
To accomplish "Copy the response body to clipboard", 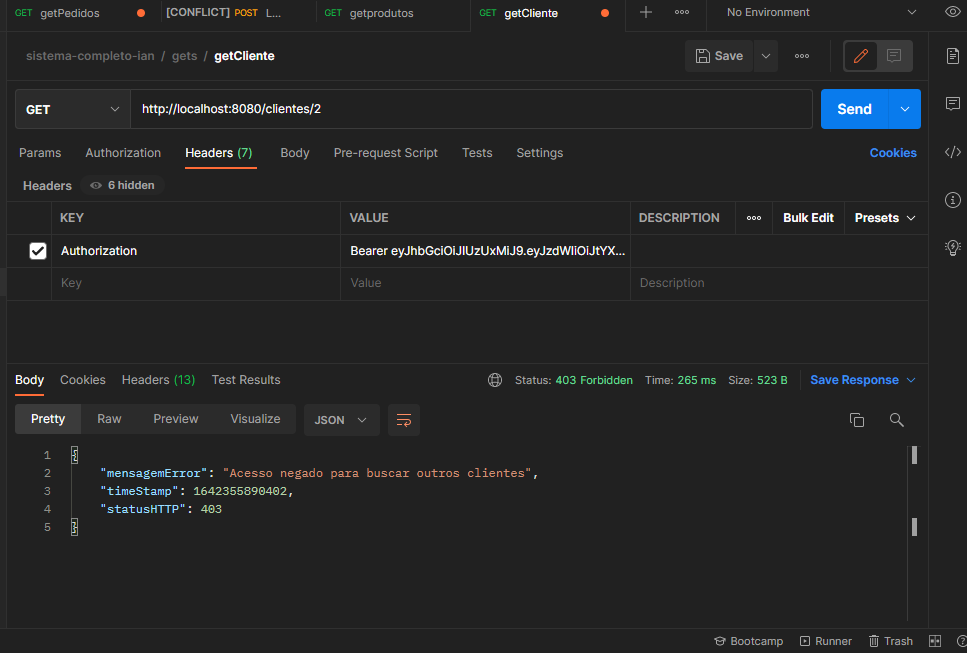I will (x=857, y=420).
